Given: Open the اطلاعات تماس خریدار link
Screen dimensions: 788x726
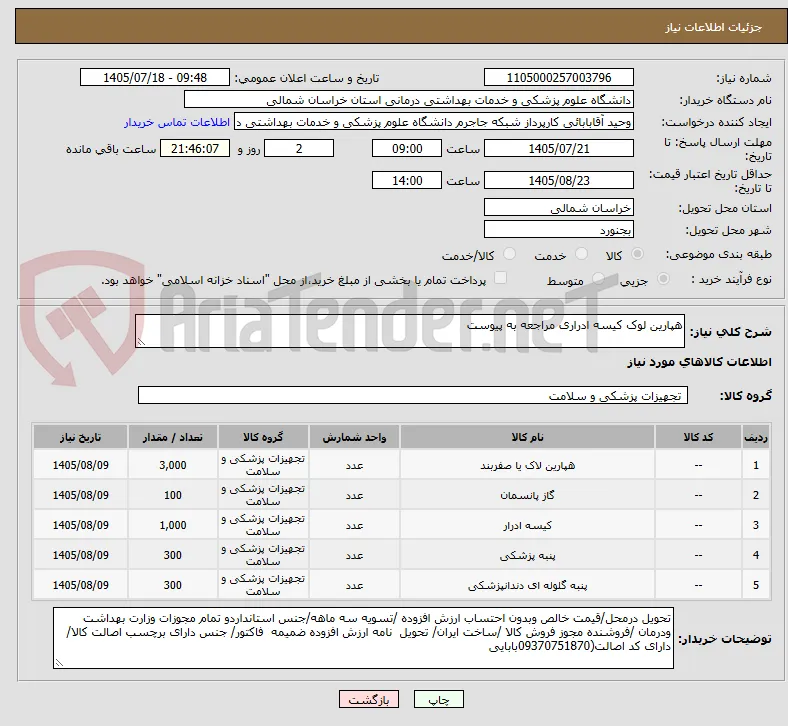Looking at the screenshot, I should 177,122.
